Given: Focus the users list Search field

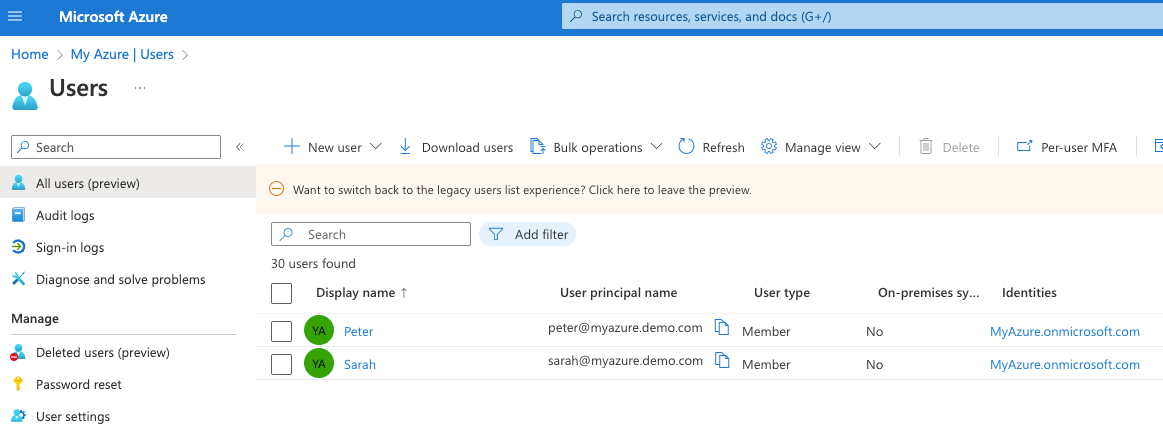Looking at the screenshot, I should (371, 234).
